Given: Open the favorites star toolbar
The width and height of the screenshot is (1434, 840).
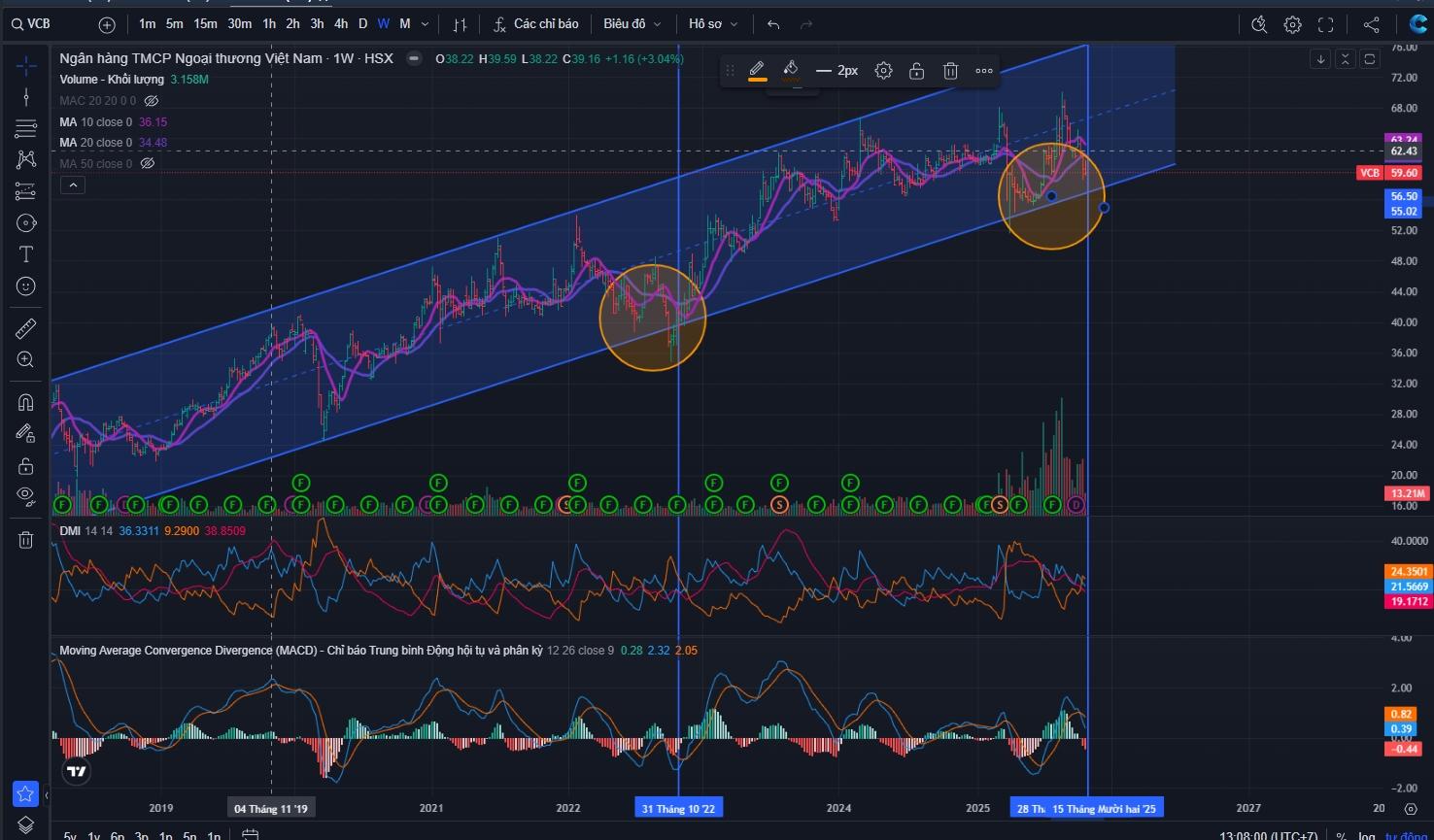Looking at the screenshot, I should 26,793.
